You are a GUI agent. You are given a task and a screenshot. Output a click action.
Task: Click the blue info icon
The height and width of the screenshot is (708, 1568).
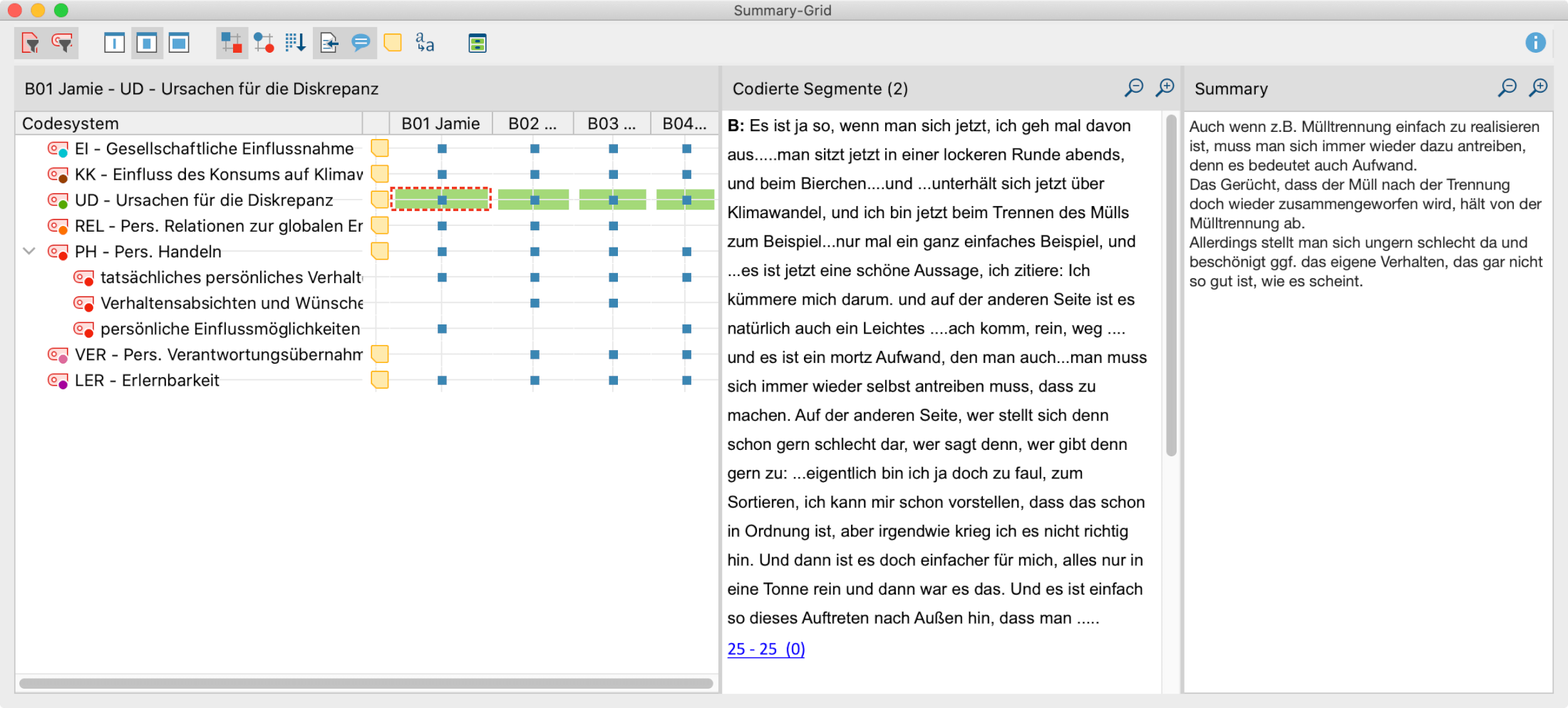click(1535, 43)
